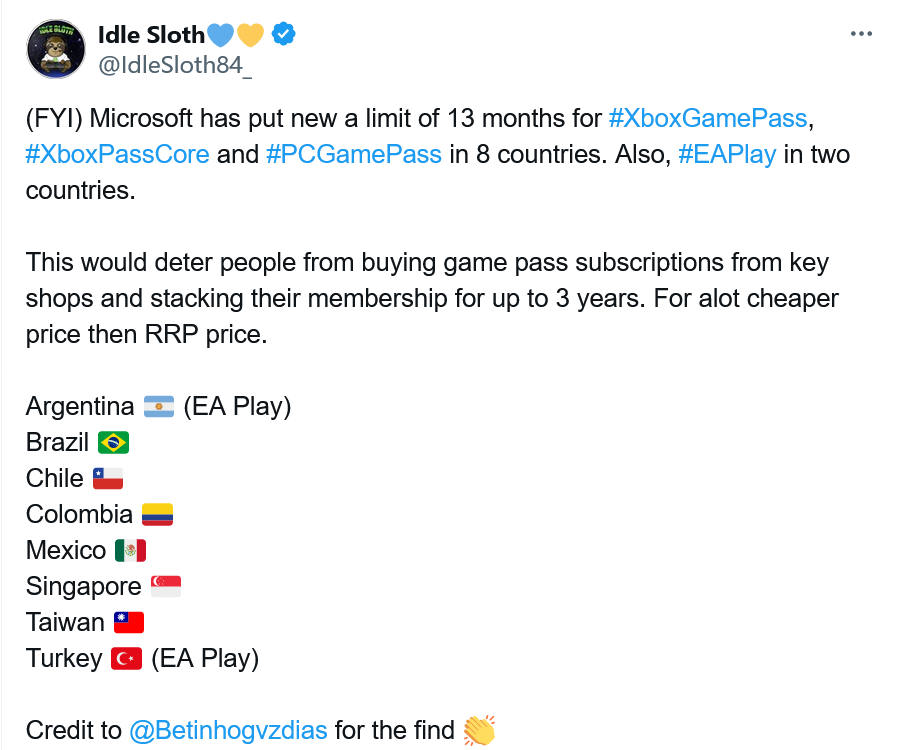898x750 pixels.
Task: Open the #EAPlay hashtag link
Action: [x=727, y=155]
